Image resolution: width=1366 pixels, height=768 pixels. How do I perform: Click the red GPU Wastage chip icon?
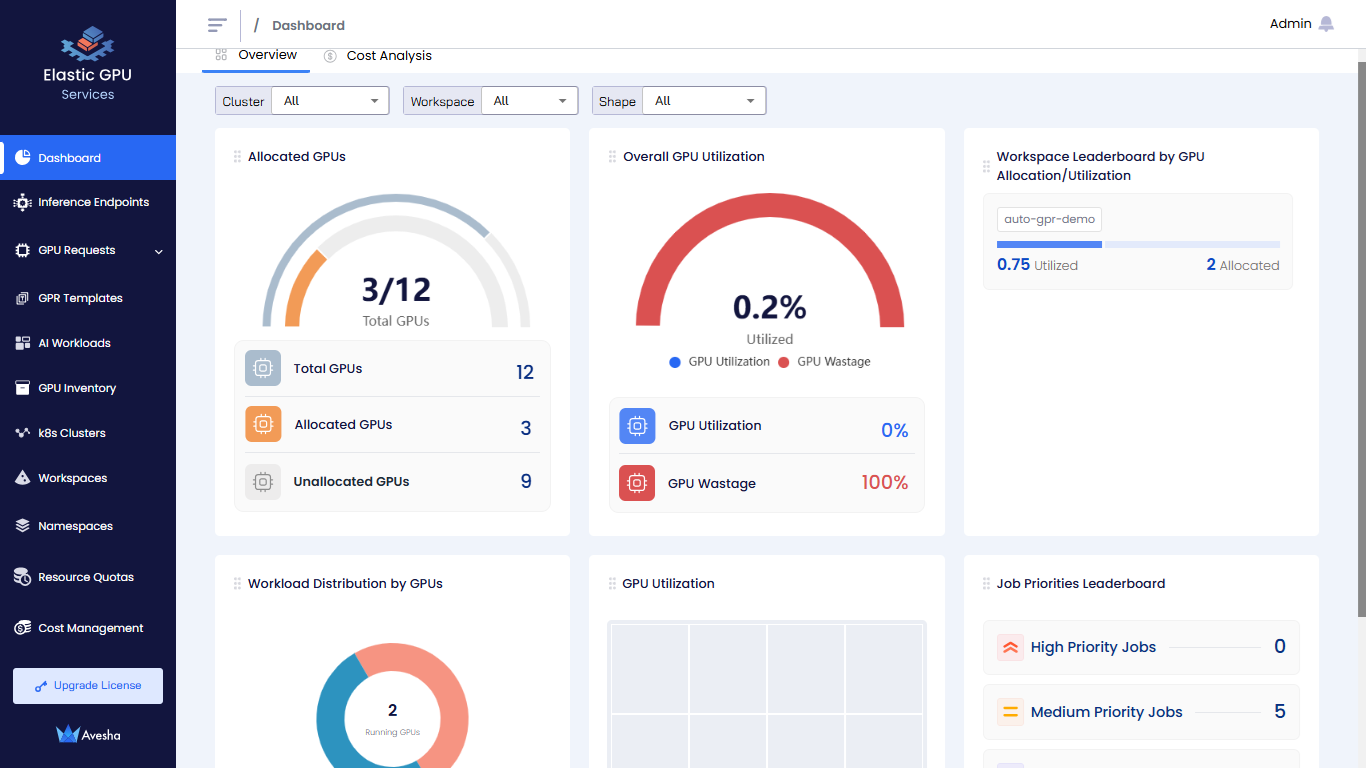637,483
